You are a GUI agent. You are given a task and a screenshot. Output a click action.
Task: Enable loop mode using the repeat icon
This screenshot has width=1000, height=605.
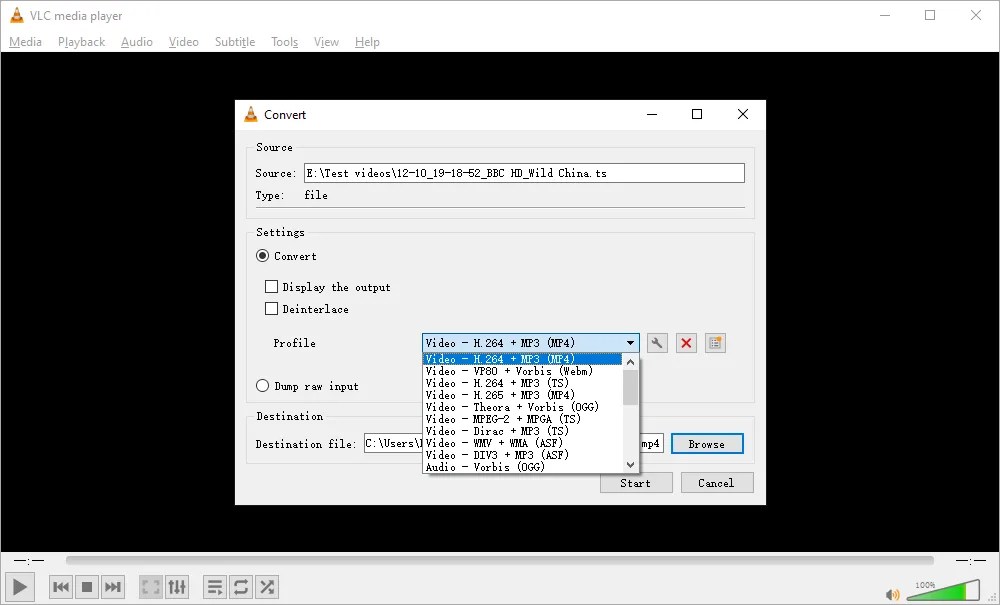click(x=240, y=587)
